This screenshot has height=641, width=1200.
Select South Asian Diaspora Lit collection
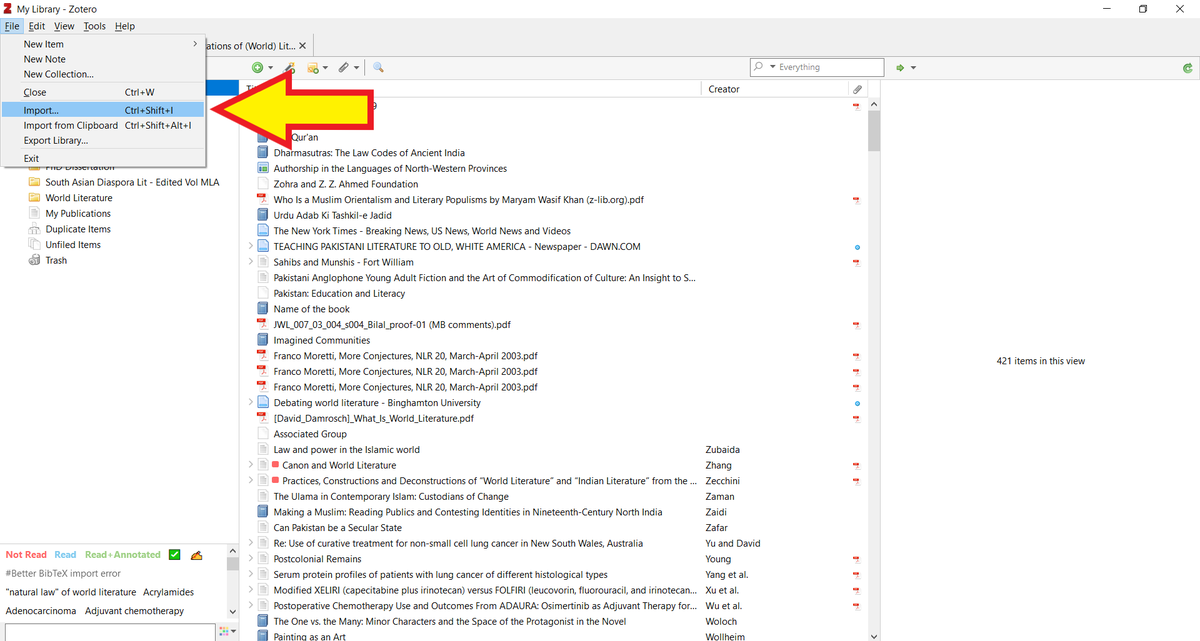[132, 182]
